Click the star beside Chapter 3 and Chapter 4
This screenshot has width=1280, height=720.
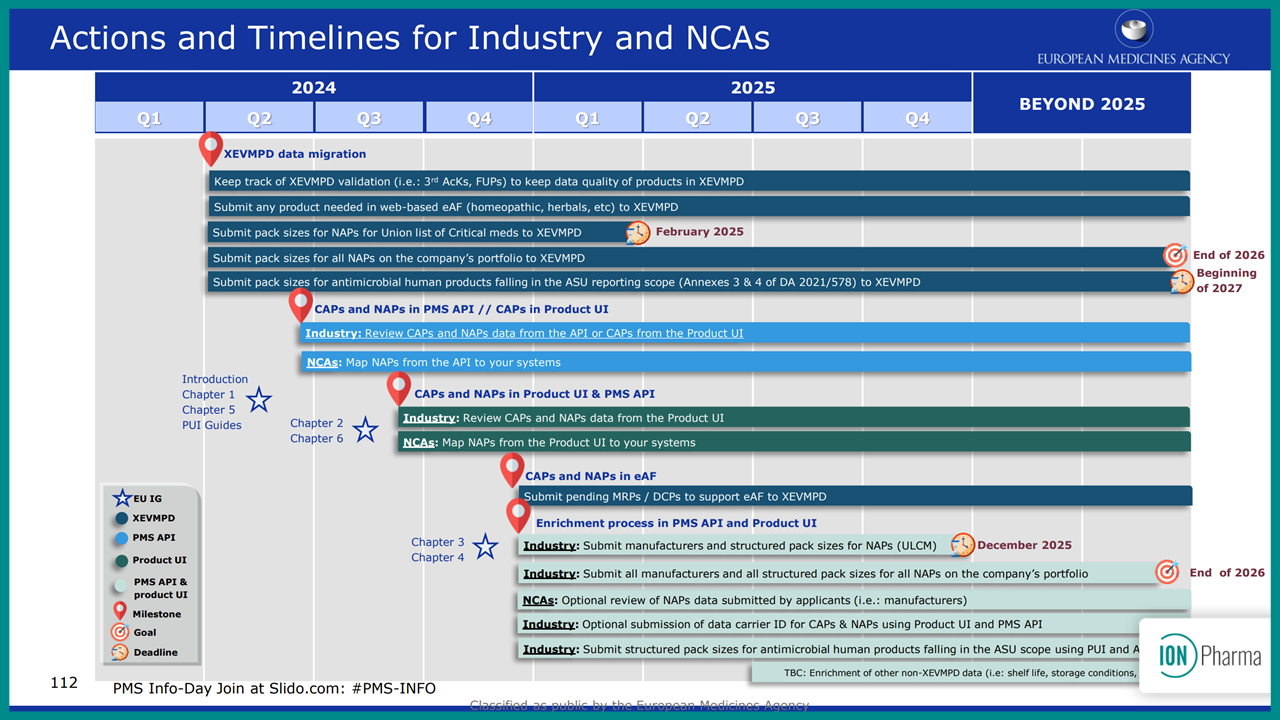(485, 547)
